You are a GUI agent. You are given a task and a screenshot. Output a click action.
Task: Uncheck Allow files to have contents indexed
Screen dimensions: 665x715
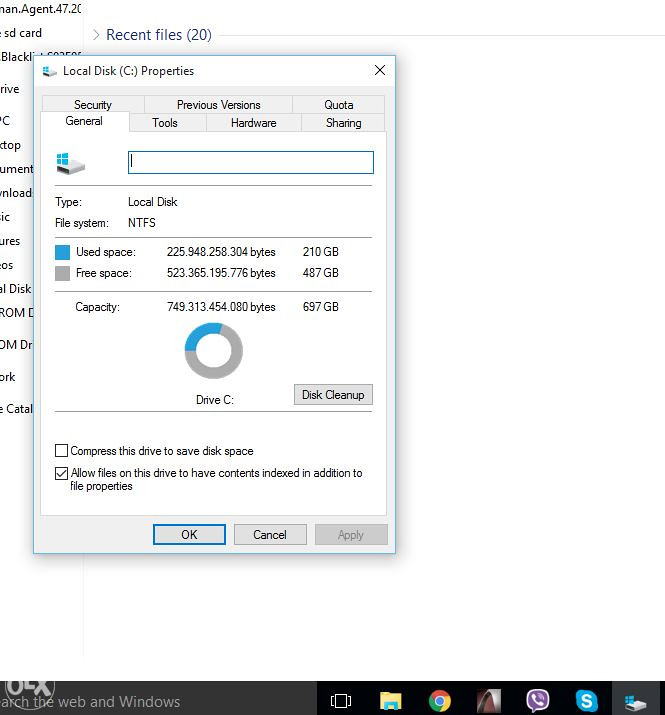(61, 473)
